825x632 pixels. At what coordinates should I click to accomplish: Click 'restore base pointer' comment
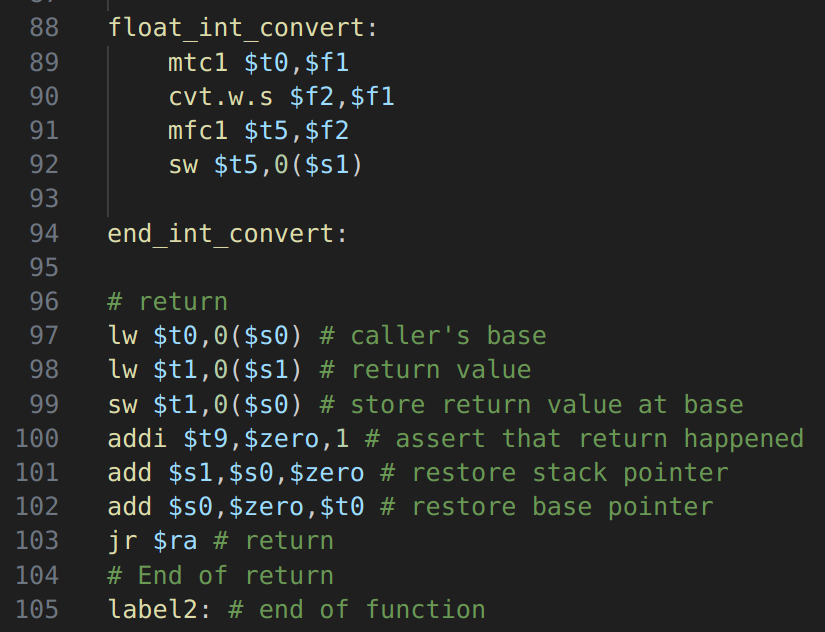[x=547, y=507]
